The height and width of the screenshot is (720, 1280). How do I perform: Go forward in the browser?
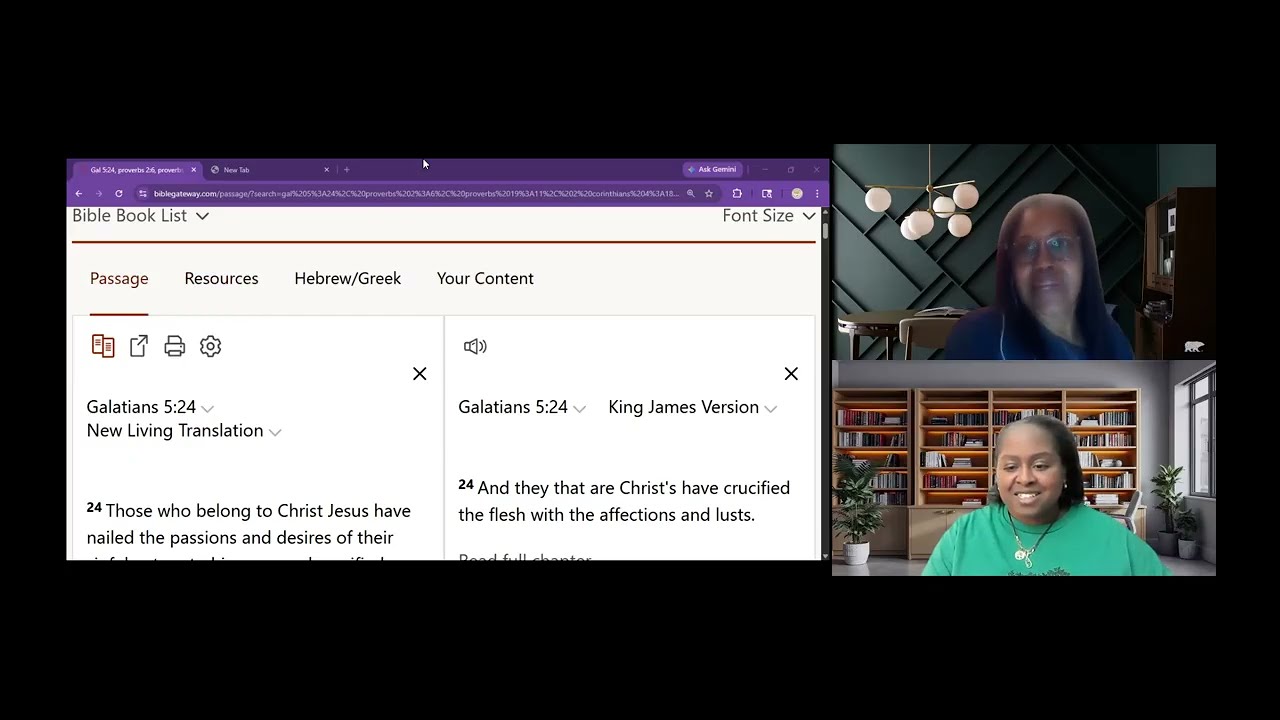pos(99,193)
